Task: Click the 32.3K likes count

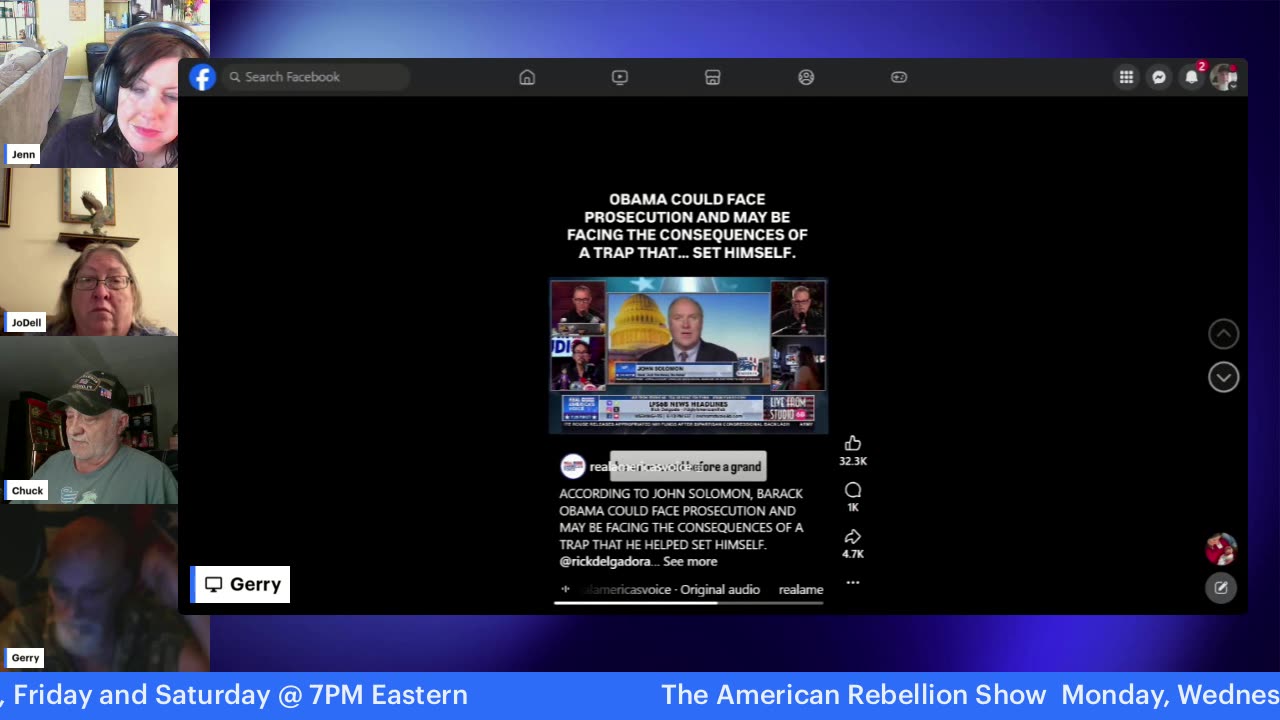Action: (853, 461)
